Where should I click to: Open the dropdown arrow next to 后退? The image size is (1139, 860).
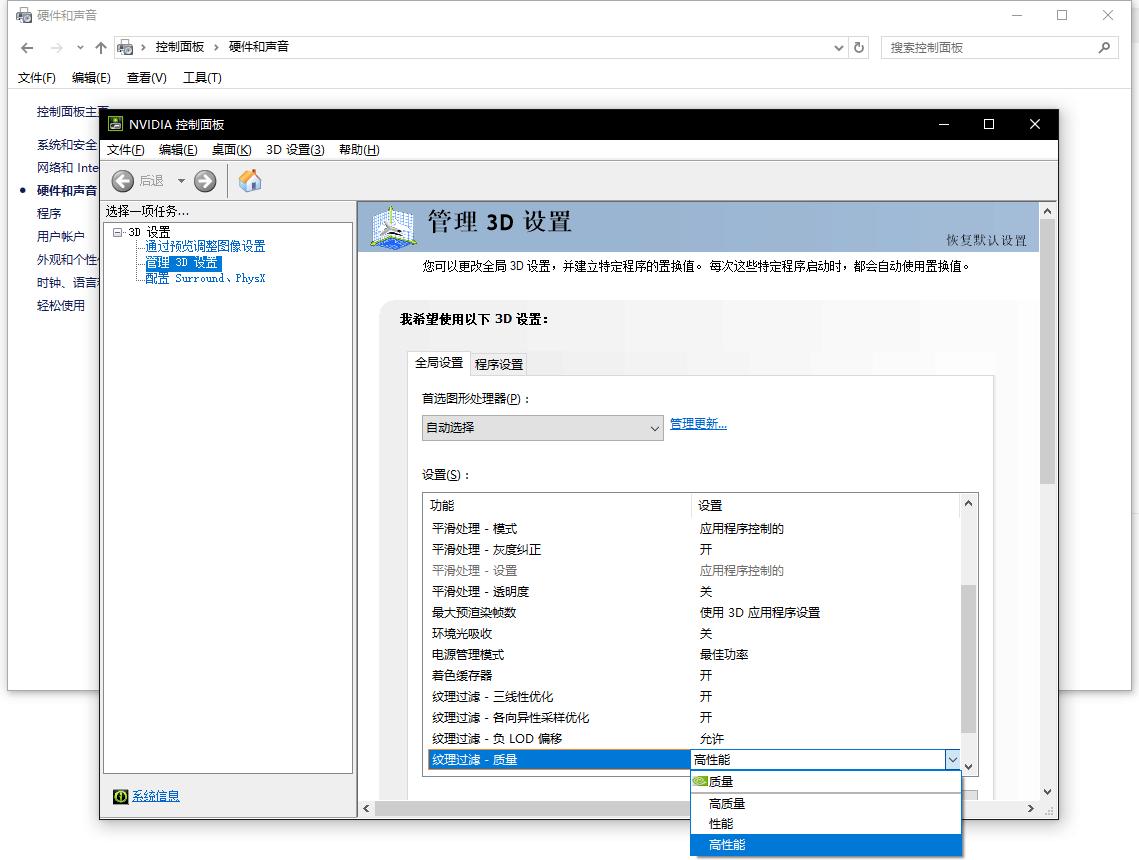click(x=182, y=181)
